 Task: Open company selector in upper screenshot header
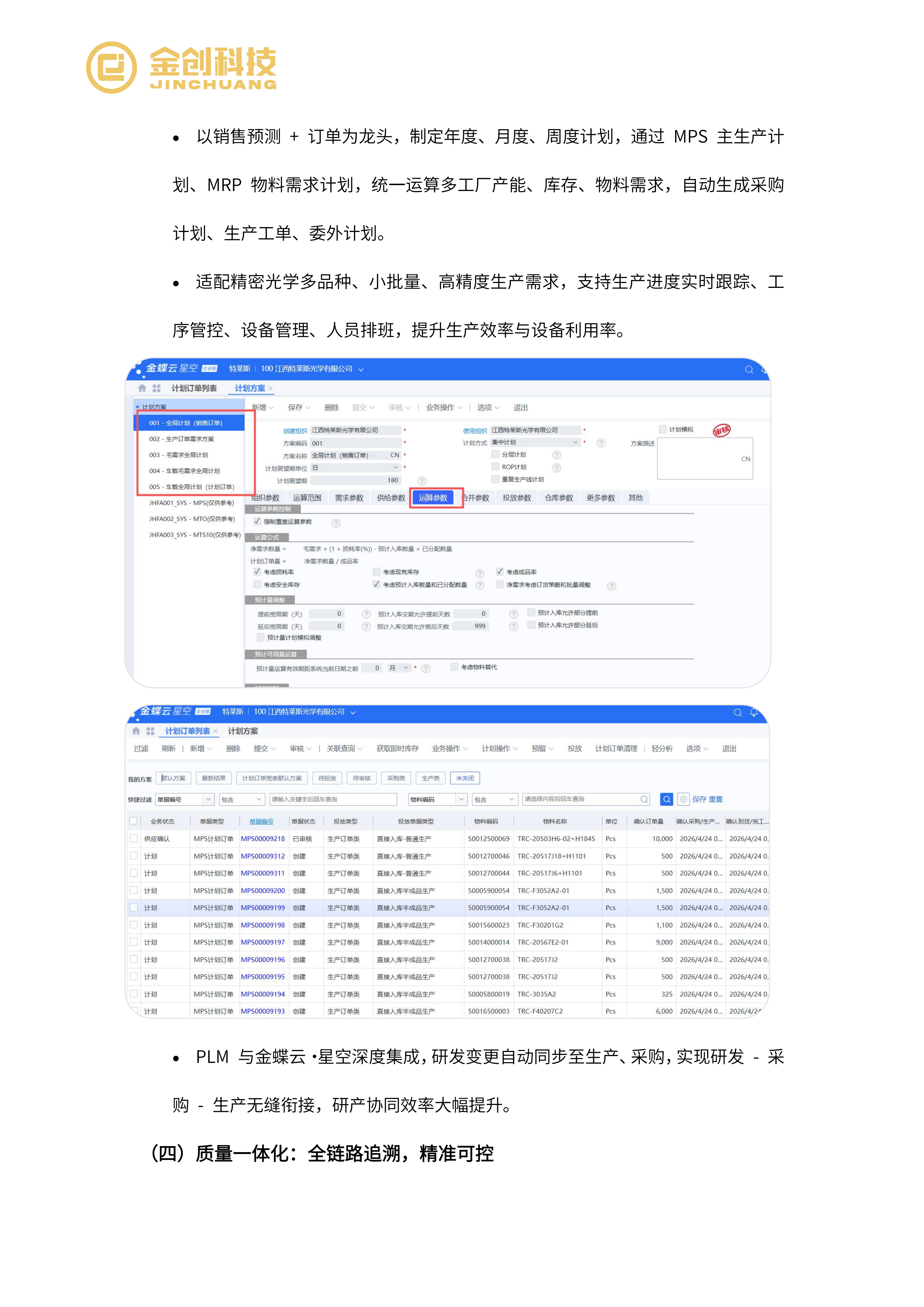[312, 369]
